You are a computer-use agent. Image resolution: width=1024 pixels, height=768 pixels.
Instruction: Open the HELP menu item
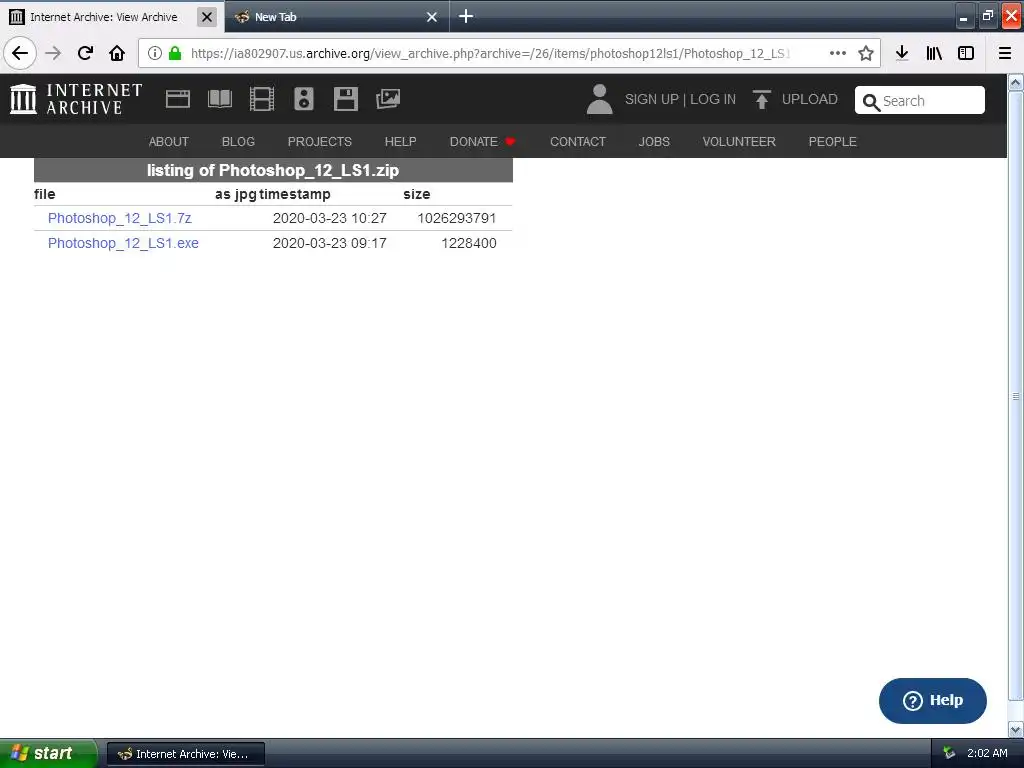400,142
